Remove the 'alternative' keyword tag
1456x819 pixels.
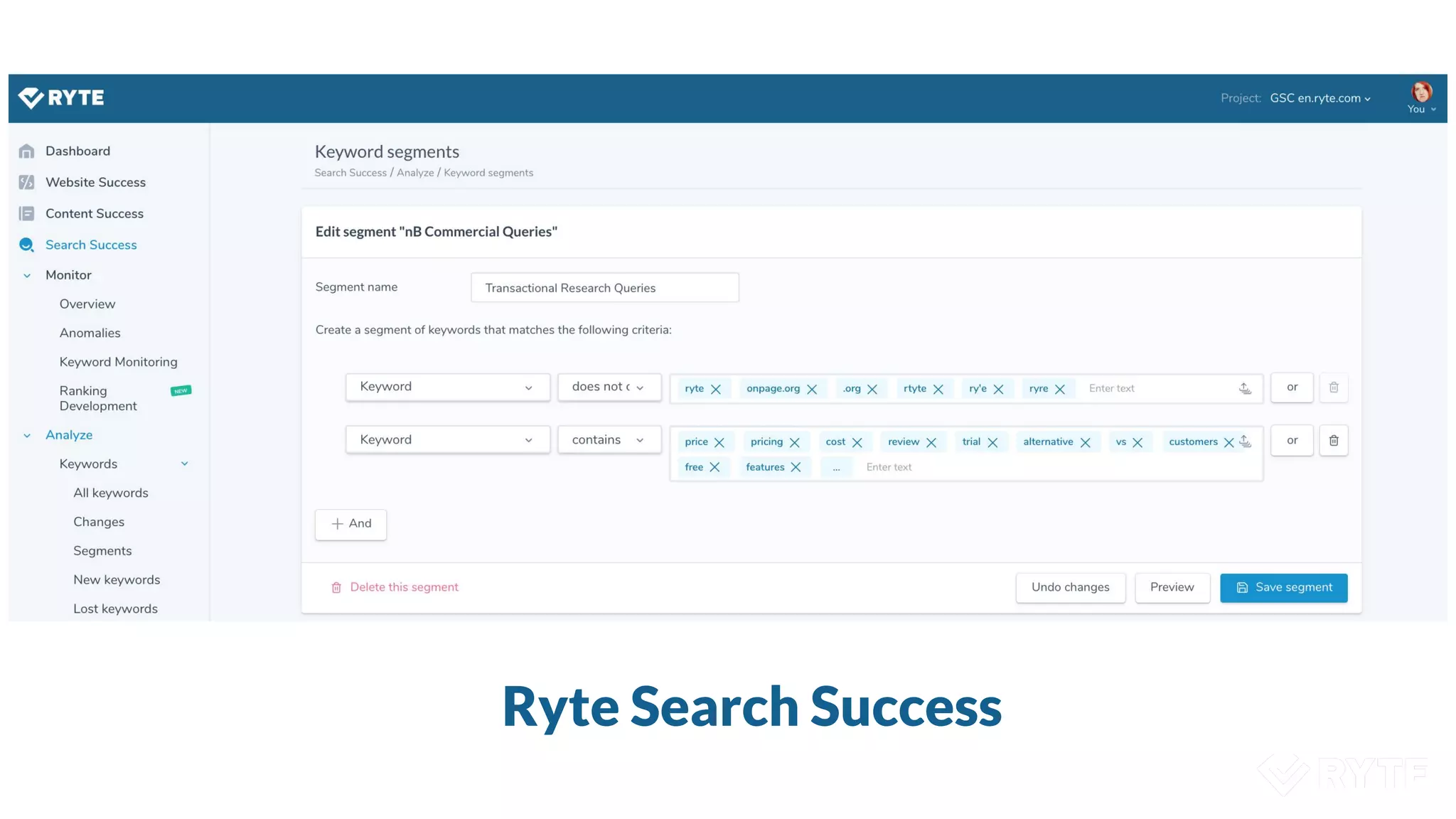click(x=1086, y=442)
